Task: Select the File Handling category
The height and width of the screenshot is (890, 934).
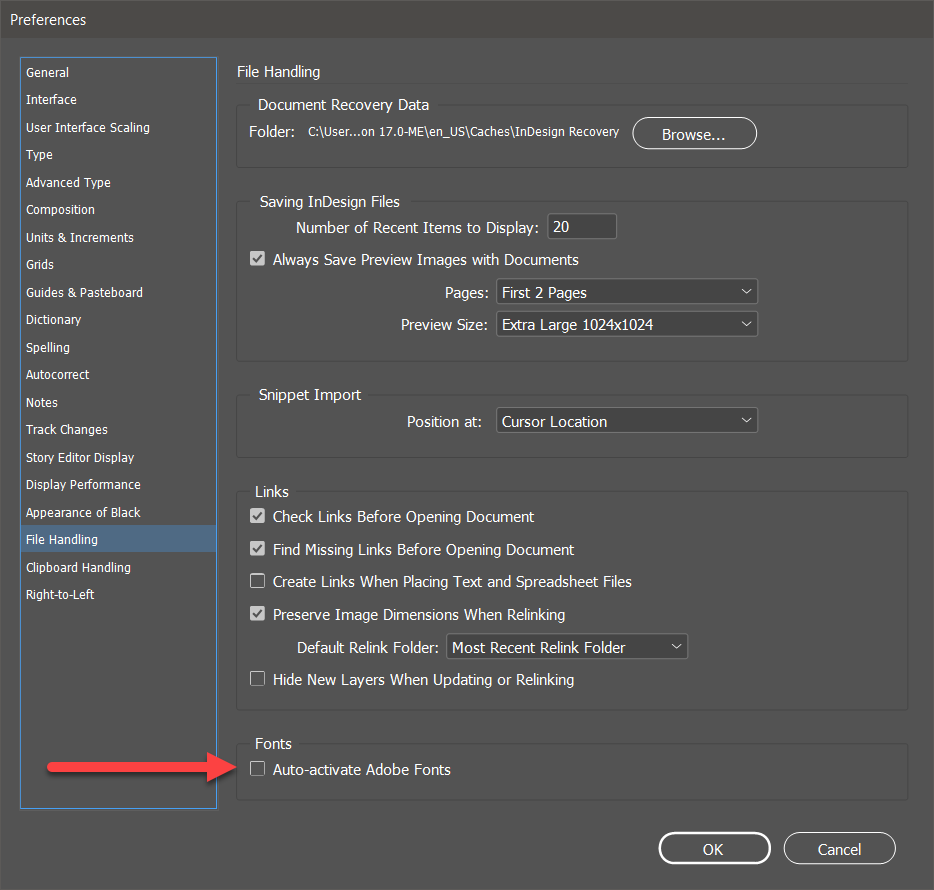Action: coord(118,539)
